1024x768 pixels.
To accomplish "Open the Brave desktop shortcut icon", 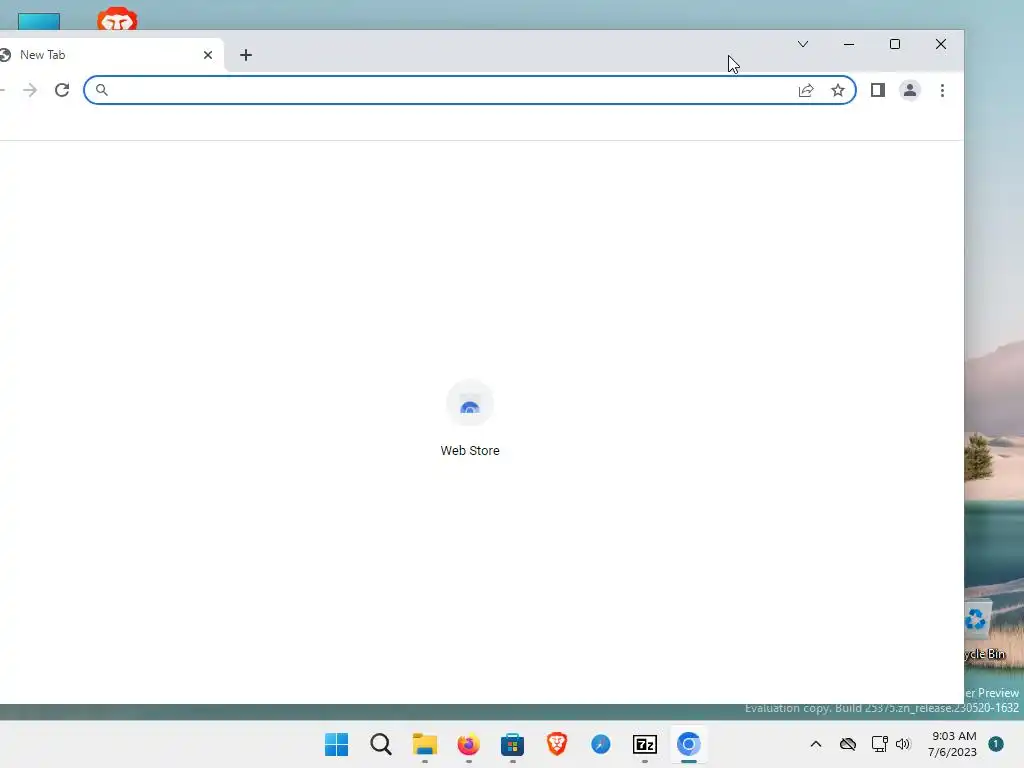I will (x=117, y=20).
